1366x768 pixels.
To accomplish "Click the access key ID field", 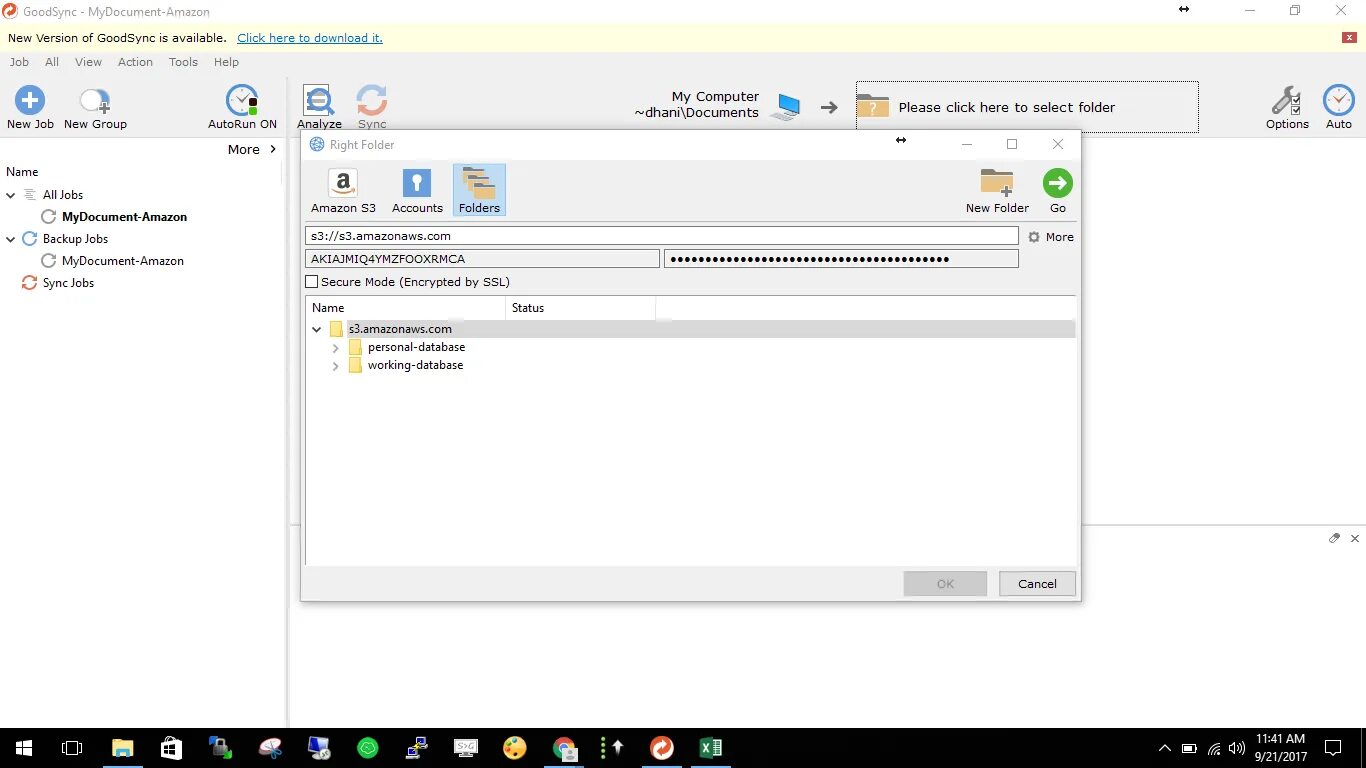I will (483, 259).
